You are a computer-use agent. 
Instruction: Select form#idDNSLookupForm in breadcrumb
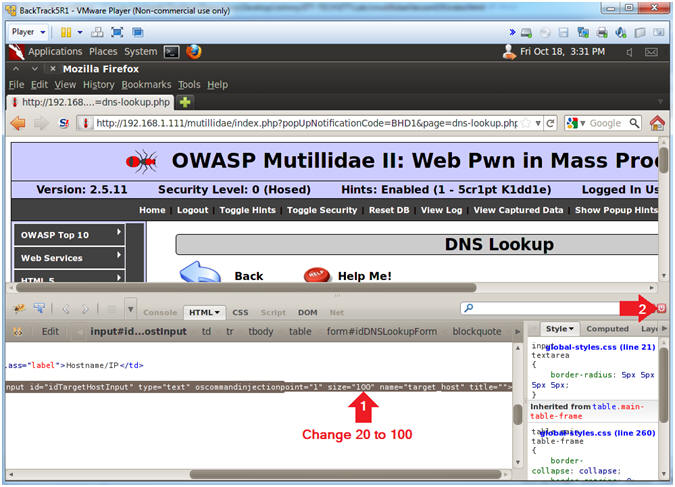tap(381, 332)
